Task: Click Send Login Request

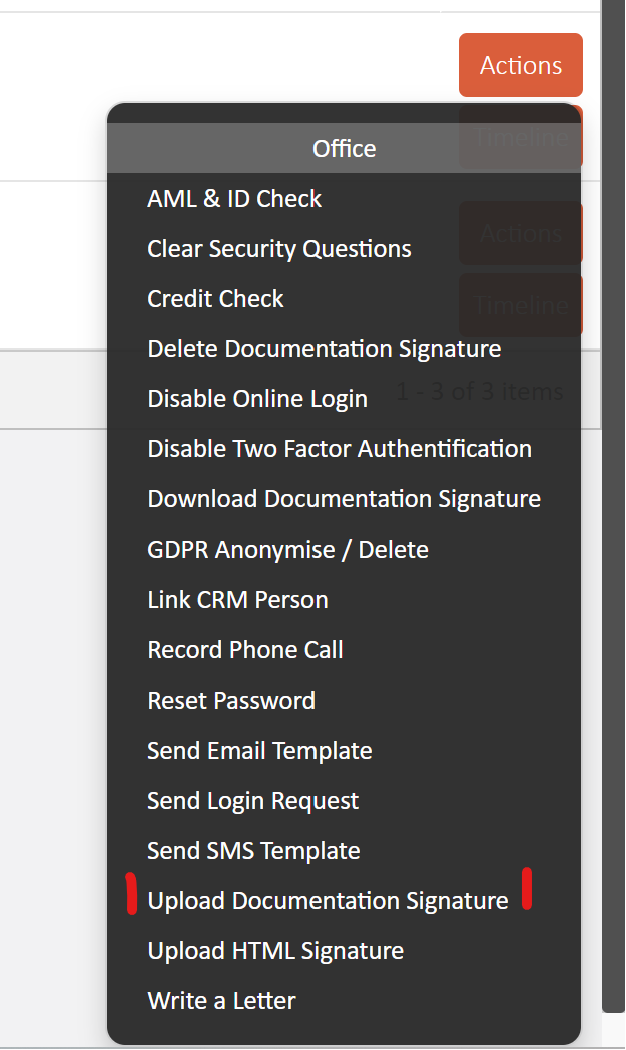Action: click(x=253, y=801)
